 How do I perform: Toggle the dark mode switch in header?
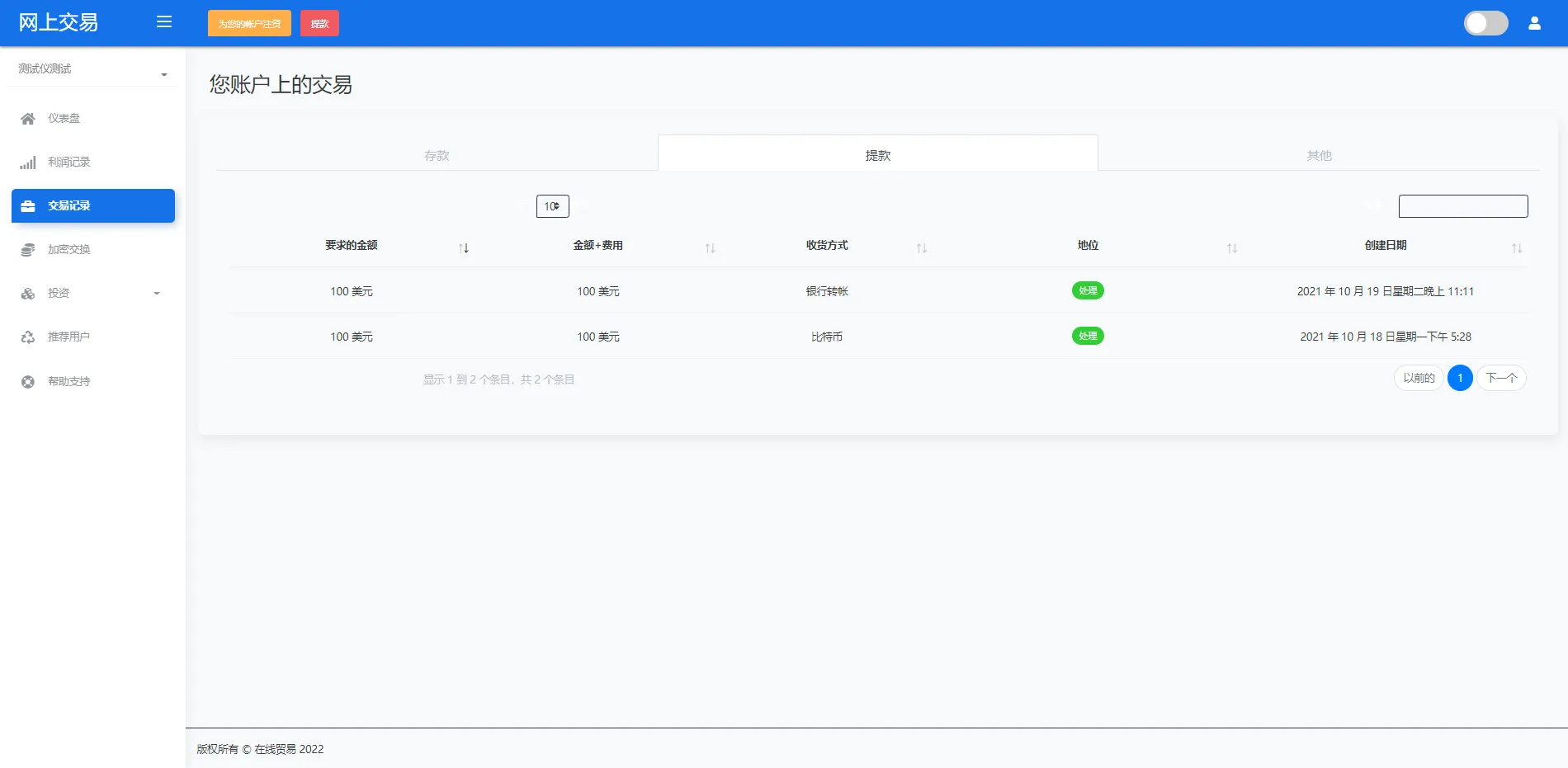[1485, 23]
